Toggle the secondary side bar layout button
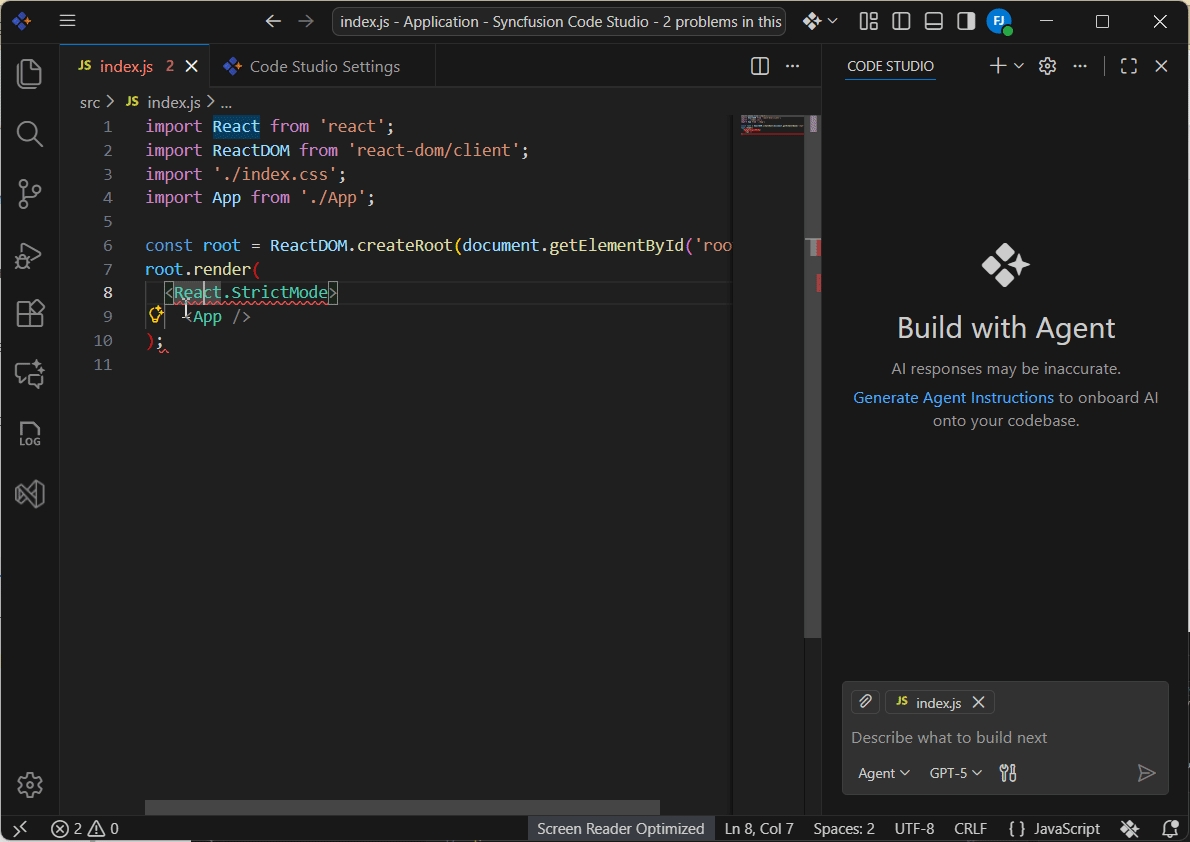The width and height of the screenshot is (1190, 842). pyautogui.click(x=965, y=21)
